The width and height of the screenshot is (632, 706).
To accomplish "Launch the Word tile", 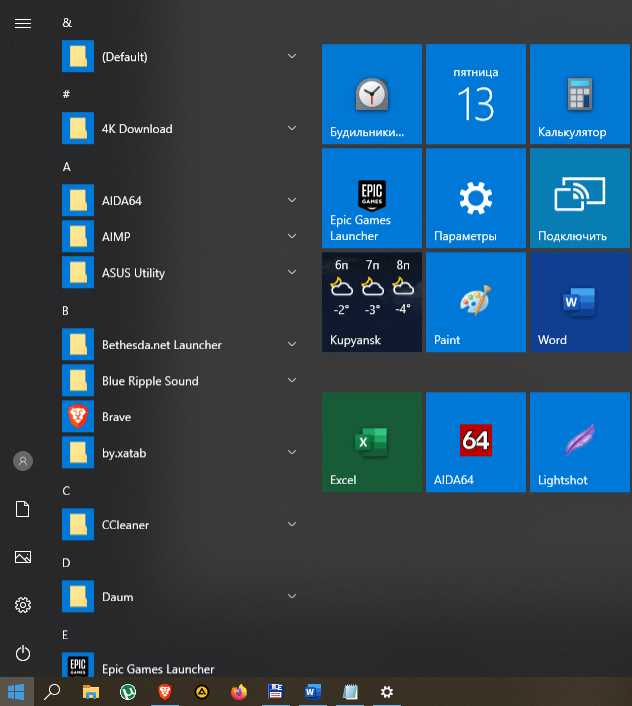I will tap(580, 302).
